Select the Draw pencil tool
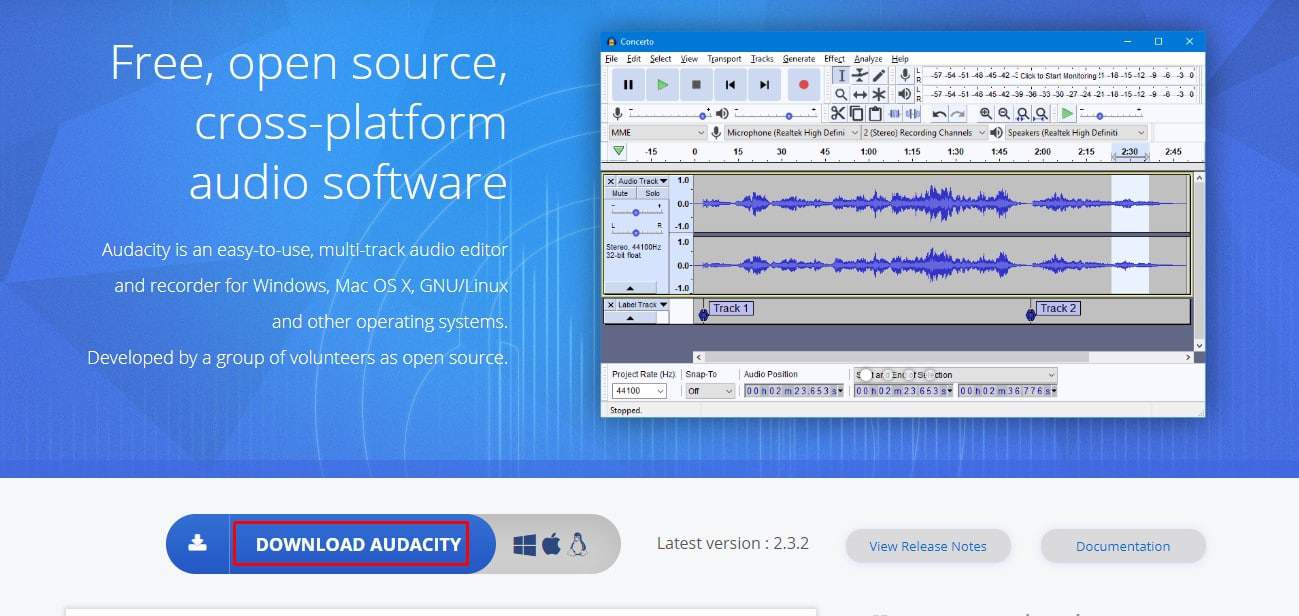The width and height of the screenshot is (1299, 616). click(x=879, y=75)
